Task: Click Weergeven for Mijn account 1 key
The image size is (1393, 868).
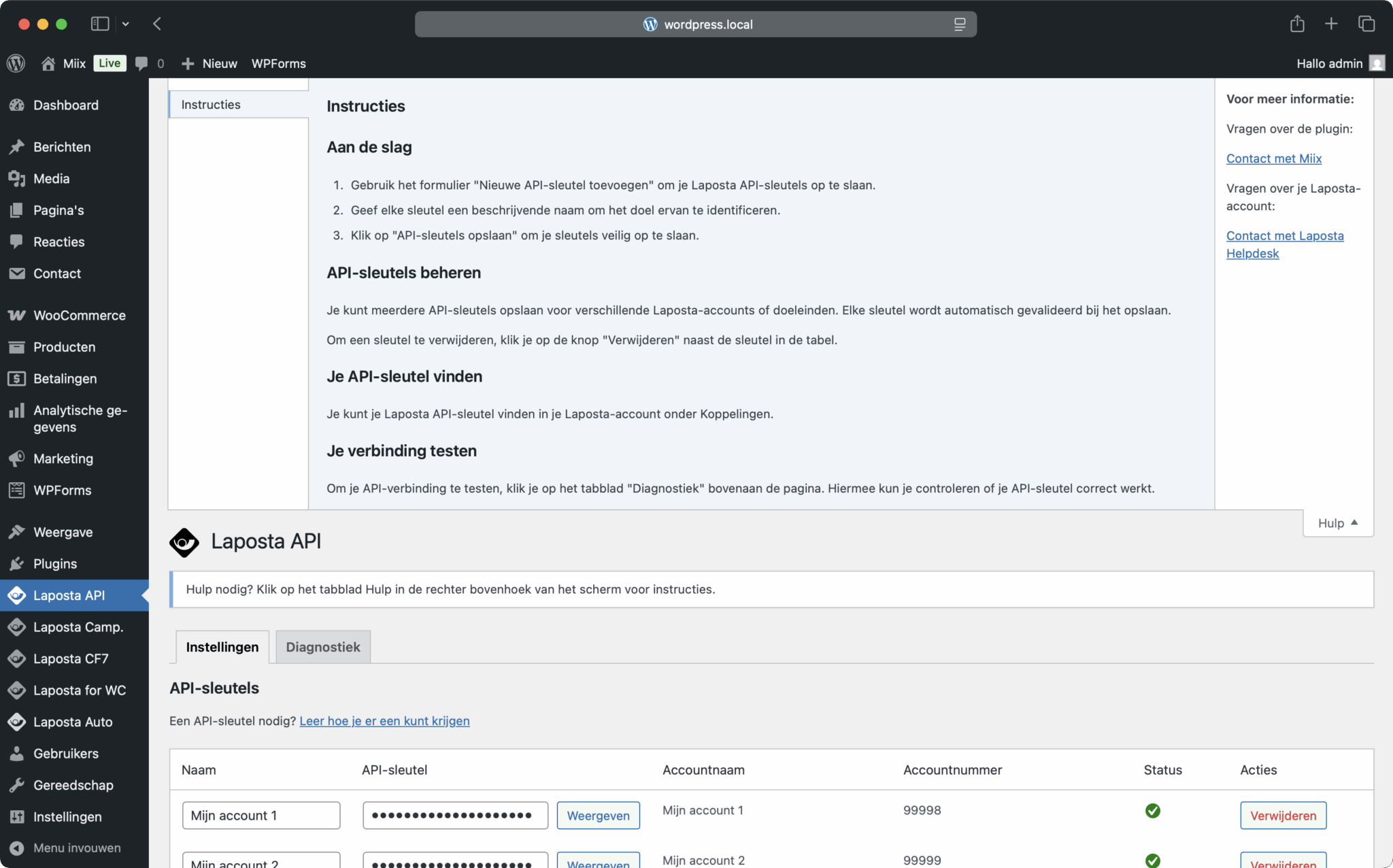Action: click(x=598, y=816)
